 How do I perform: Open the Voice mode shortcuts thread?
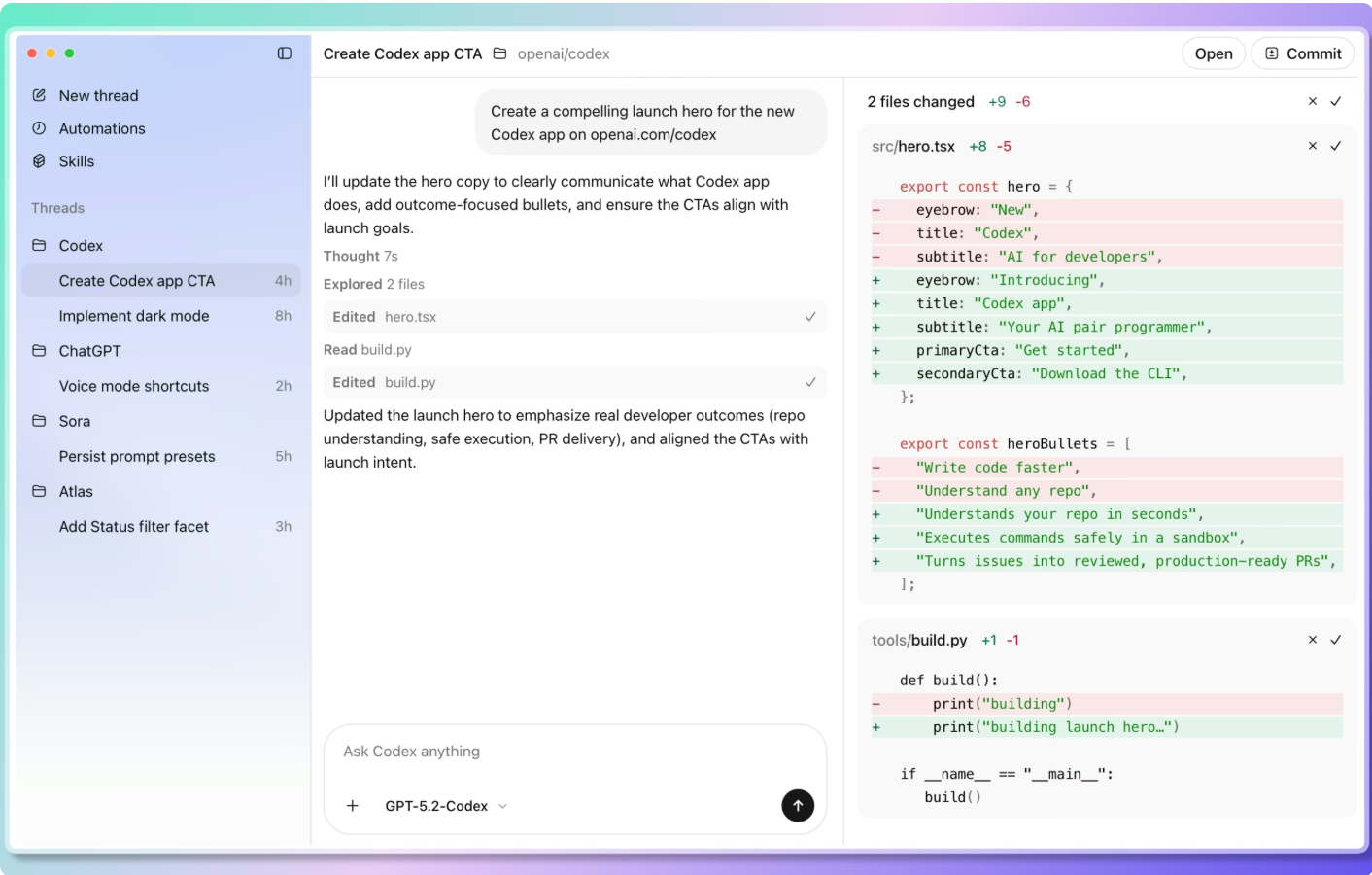[x=134, y=386]
